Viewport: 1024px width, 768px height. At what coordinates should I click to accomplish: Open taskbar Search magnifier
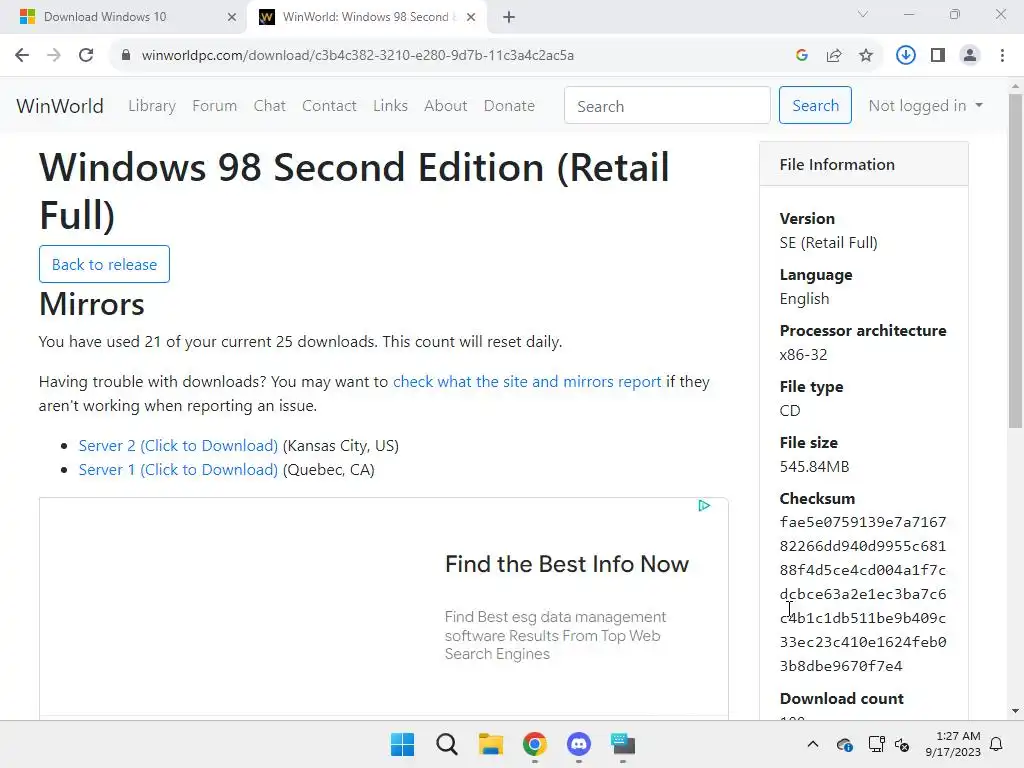tap(447, 744)
